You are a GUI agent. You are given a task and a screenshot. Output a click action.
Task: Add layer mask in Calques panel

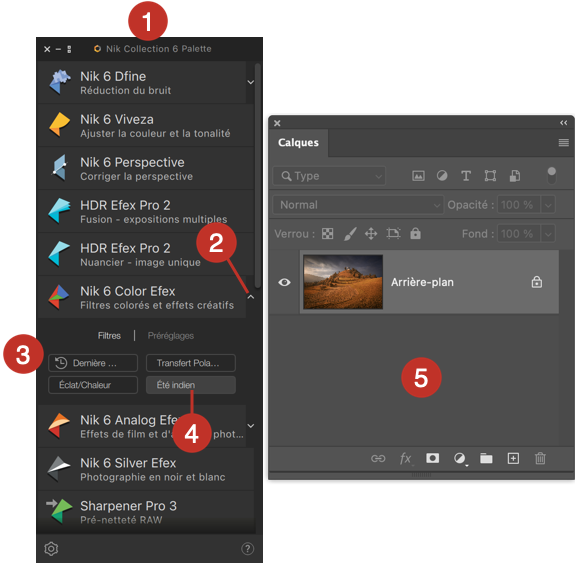(432, 458)
